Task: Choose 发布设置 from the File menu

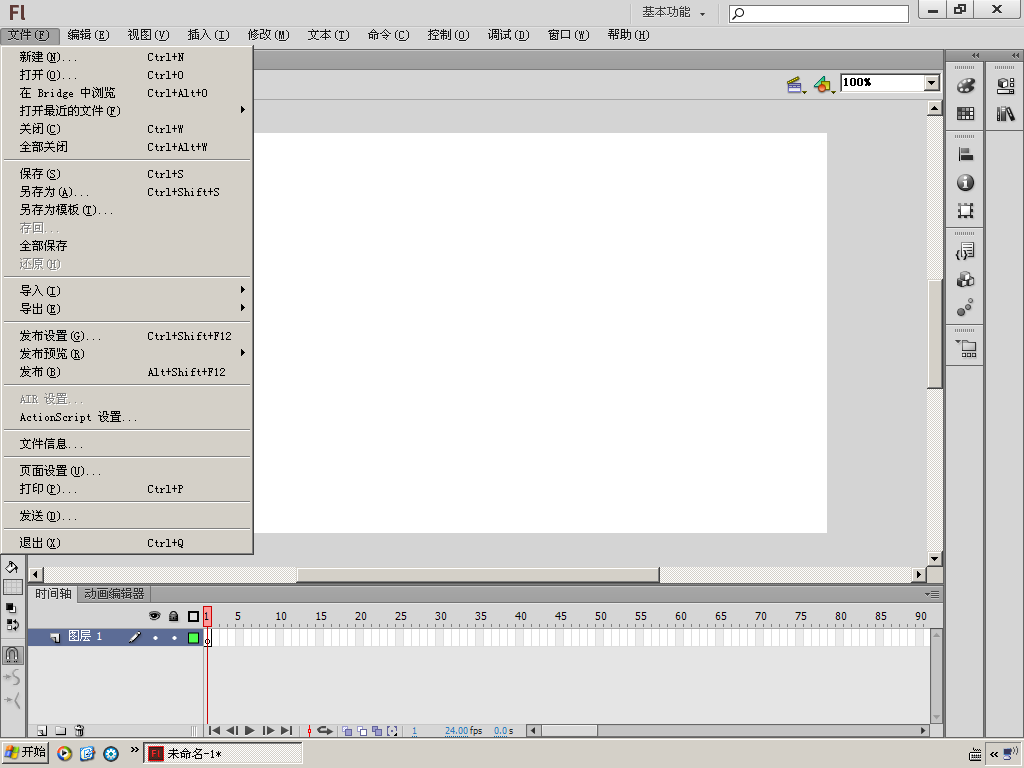Action: coord(127,336)
